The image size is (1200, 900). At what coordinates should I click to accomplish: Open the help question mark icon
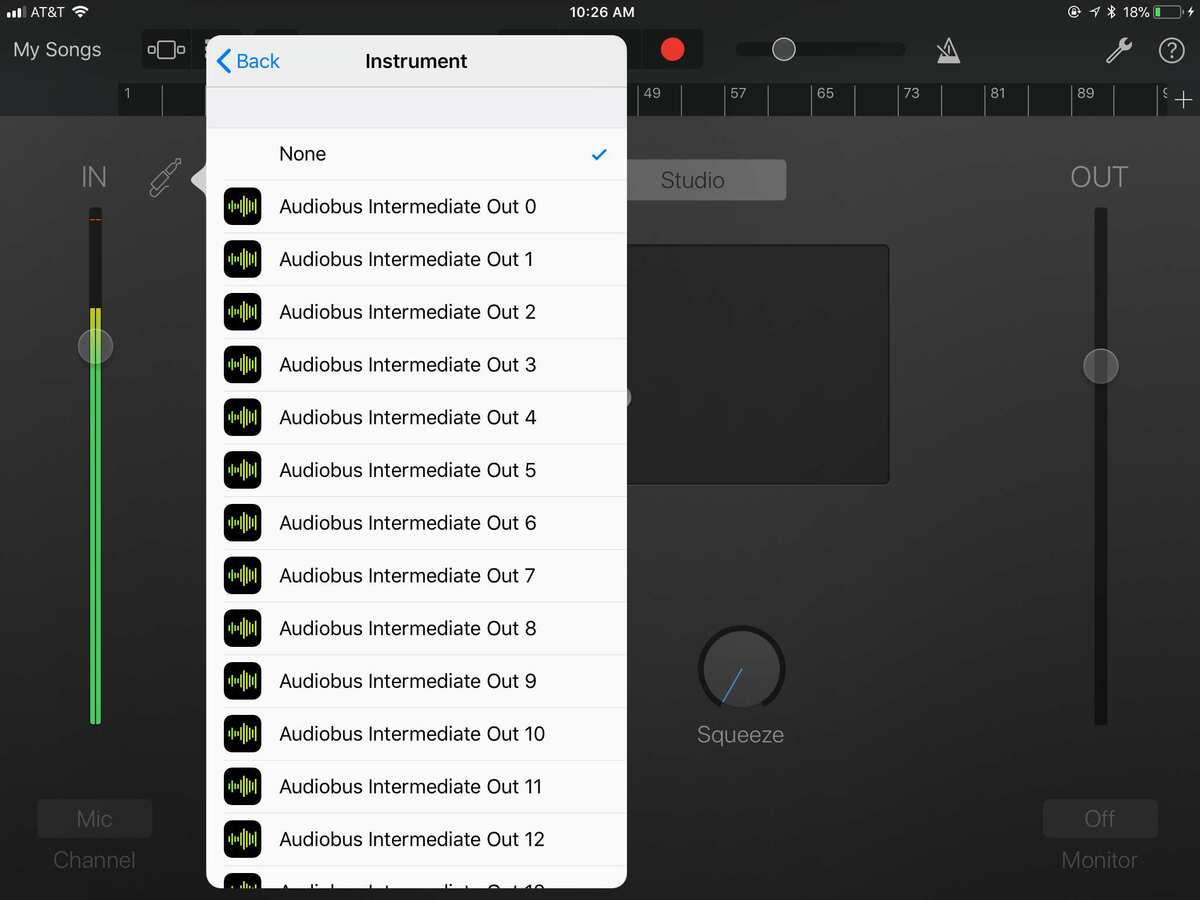(x=1171, y=50)
